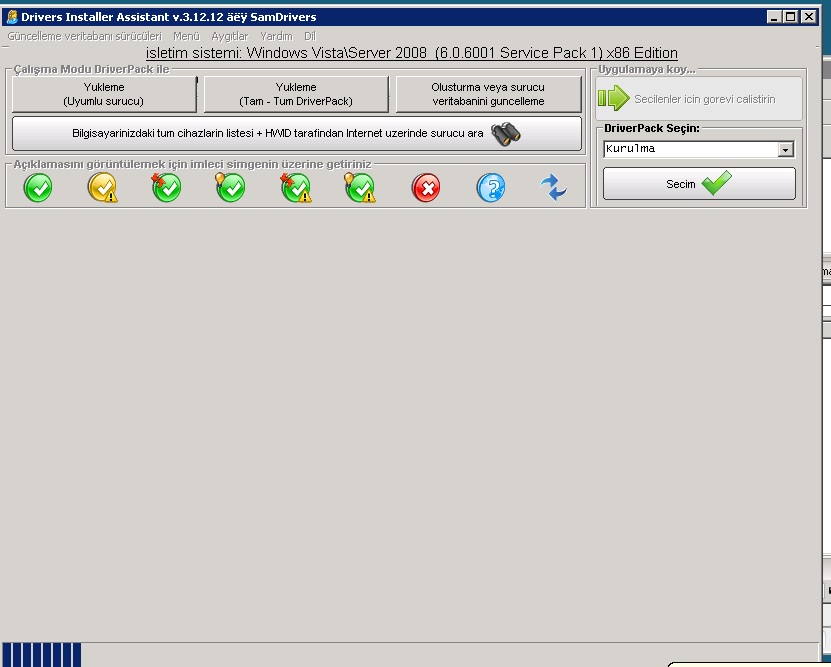Maximize the Drivers Installer Assistant window
This screenshot has height=667, width=831.
pos(790,17)
